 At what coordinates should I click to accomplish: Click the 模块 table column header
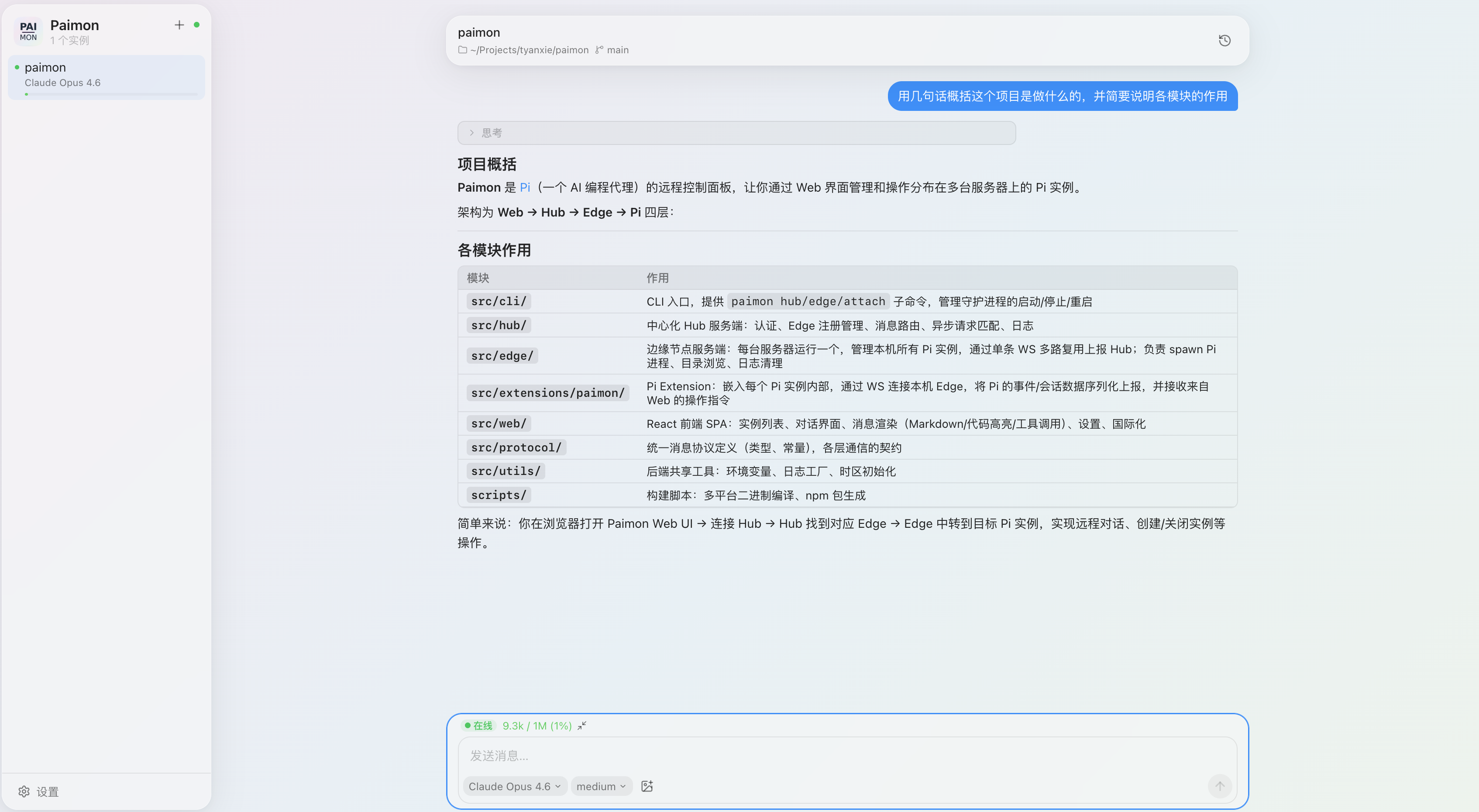pos(478,278)
